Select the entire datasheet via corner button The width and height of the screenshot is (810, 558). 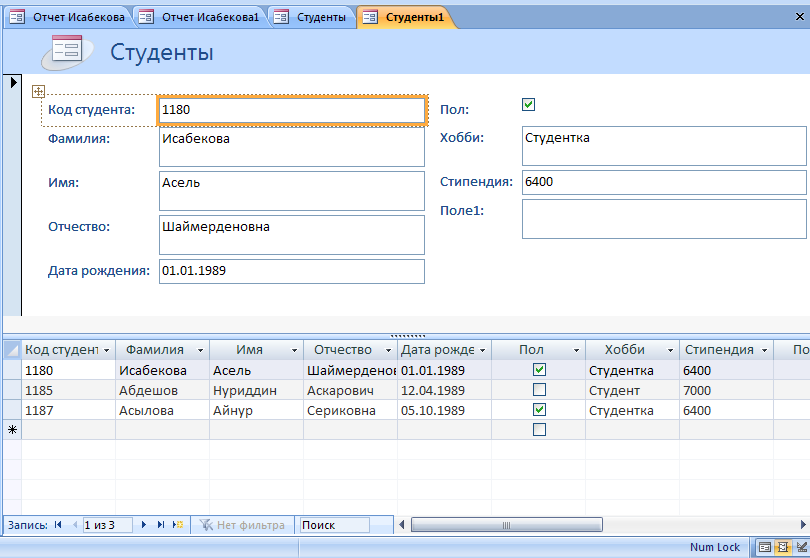point(12,350)
